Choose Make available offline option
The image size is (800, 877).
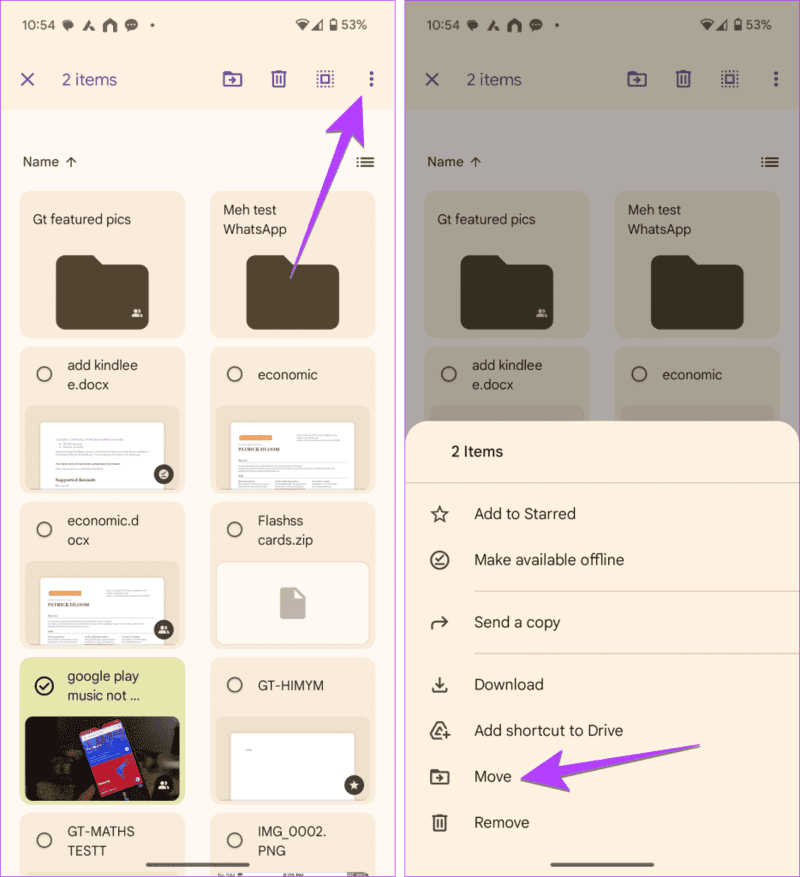coord(603,560)
